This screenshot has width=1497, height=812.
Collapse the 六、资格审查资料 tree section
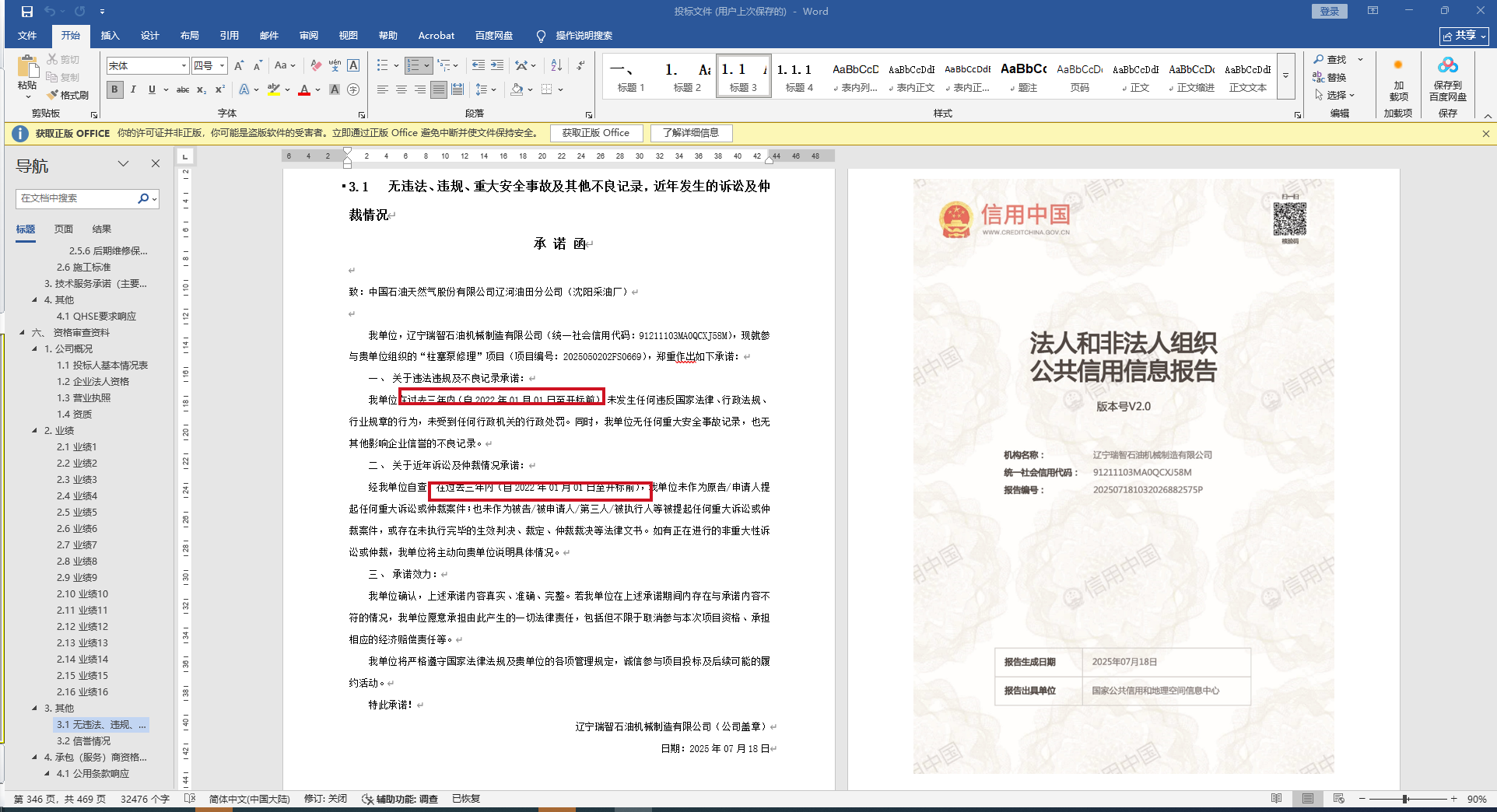[22, 332]
